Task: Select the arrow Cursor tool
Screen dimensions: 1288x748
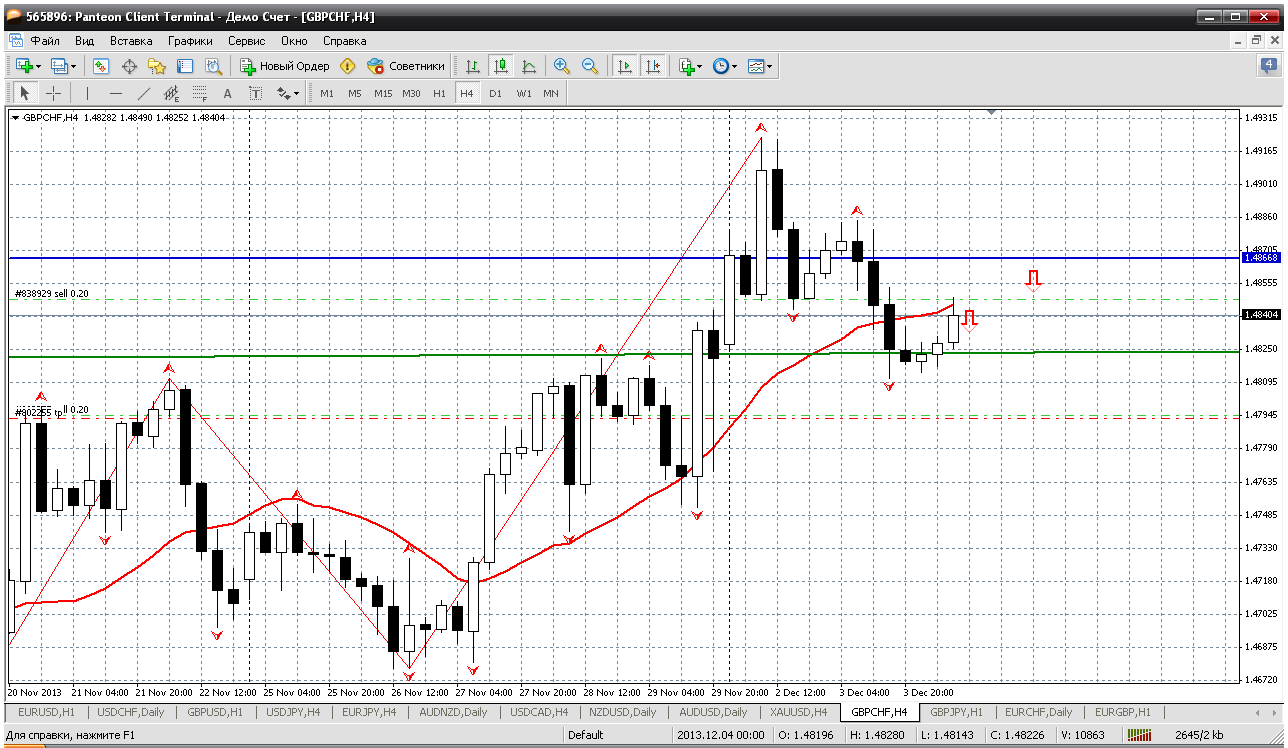Action: coord(25,93)
